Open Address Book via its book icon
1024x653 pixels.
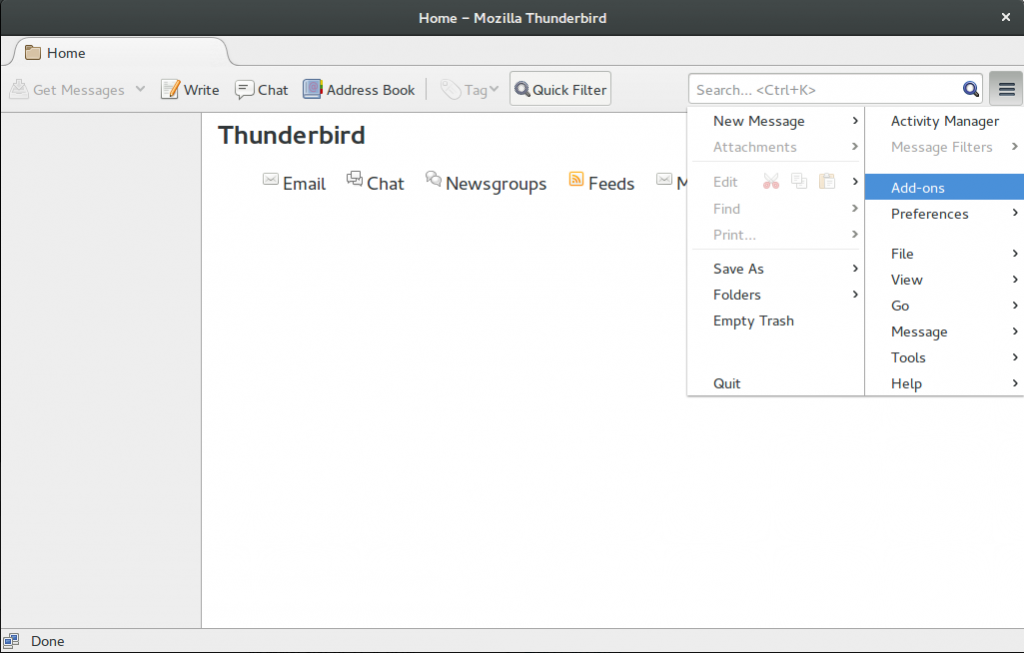click(312, 89)
